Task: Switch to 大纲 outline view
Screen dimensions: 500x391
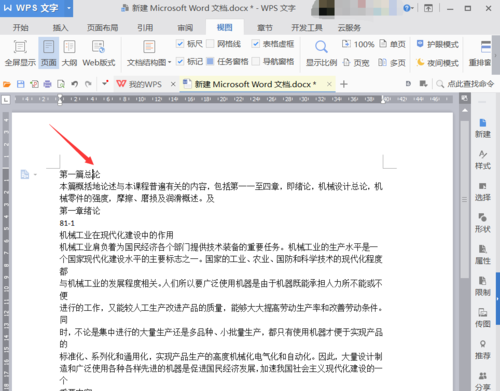Action: pyautogui.click(x=69, y=53)
